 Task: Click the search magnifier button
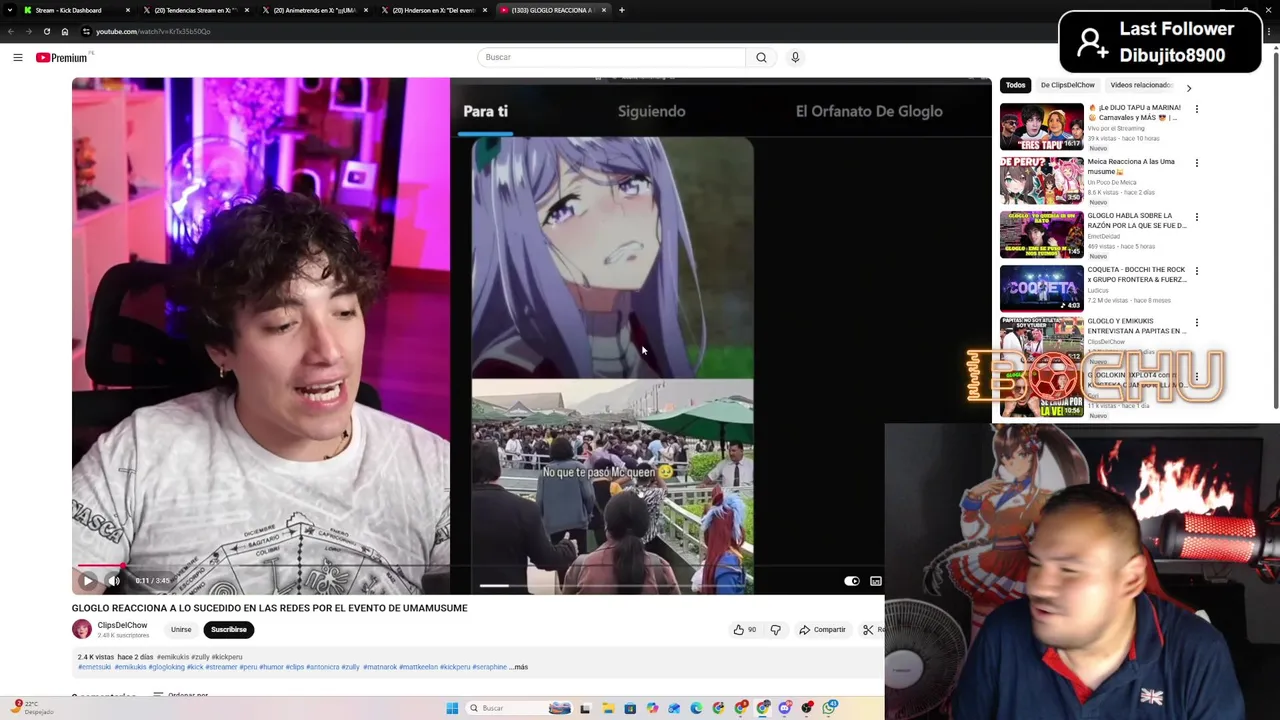pyautogui.click(x=761, y=57)
